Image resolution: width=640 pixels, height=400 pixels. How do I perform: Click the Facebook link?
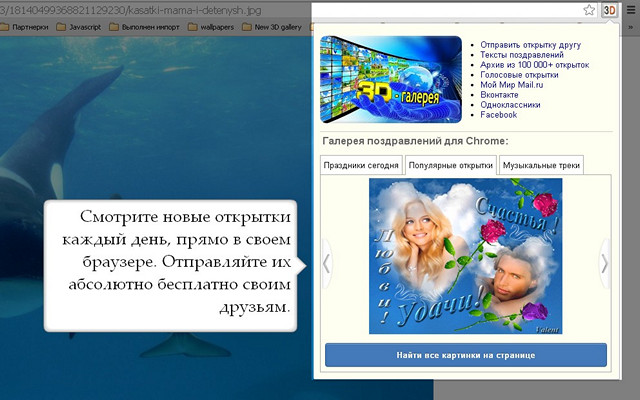pyautogui.click(x=499, y=115)
